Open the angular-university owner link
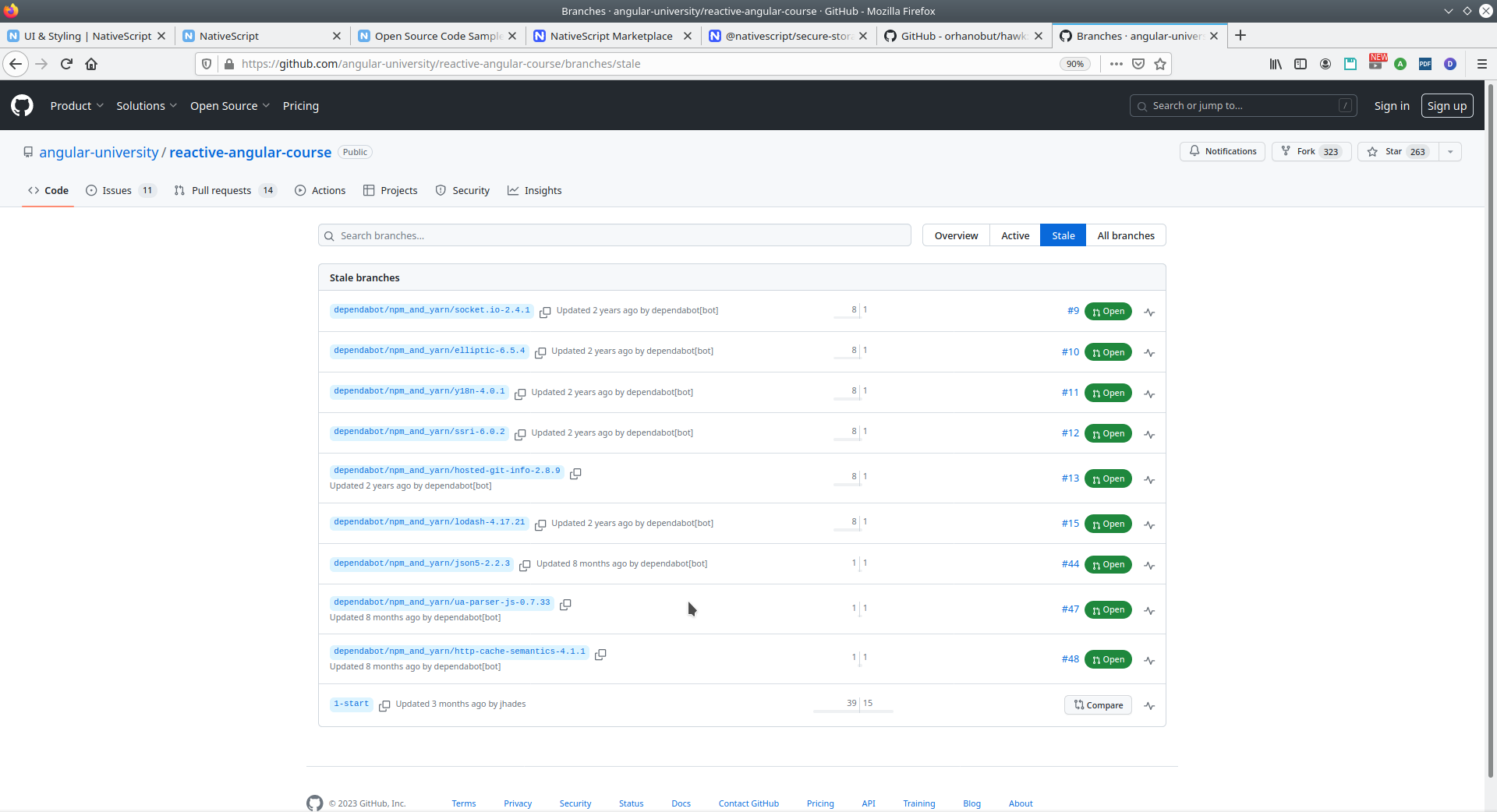 coord(99,152)
